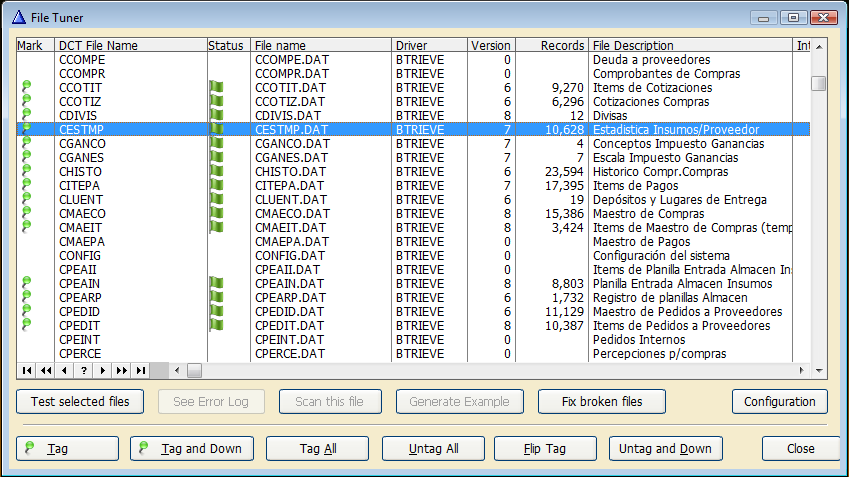Go to previous record arrow button

[64, 370]
